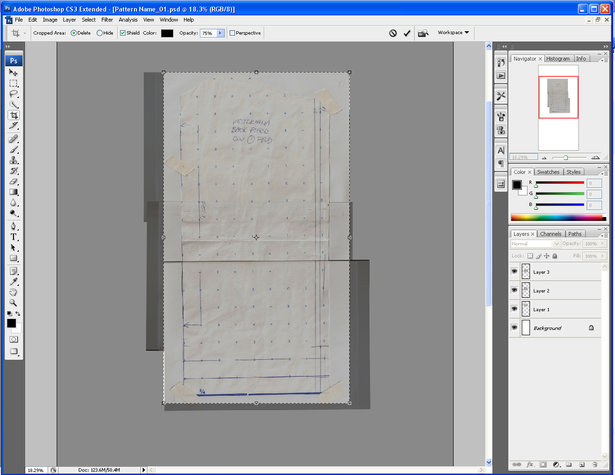Image resolution: width=615 pixels, height=475 pixels.
Task: Select the Blur tool
Action: (x=13, y=203)
